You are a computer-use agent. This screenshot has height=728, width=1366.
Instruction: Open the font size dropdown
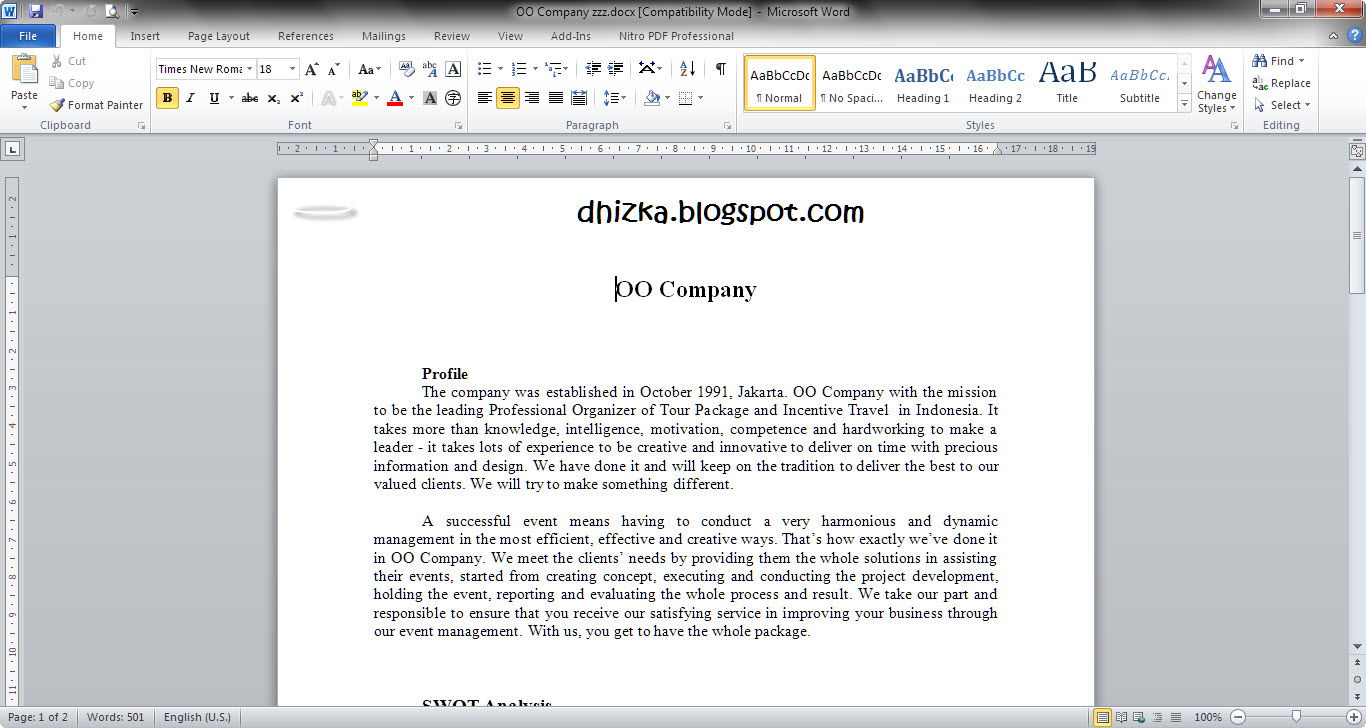(292, 69)
